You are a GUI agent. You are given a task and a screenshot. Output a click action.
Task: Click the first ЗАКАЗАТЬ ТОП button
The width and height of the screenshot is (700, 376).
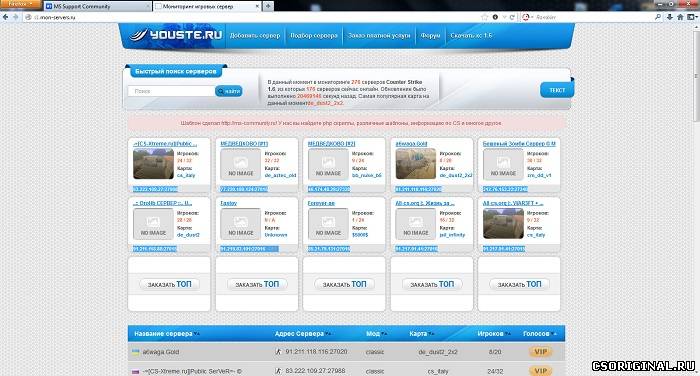coord(169,284)
